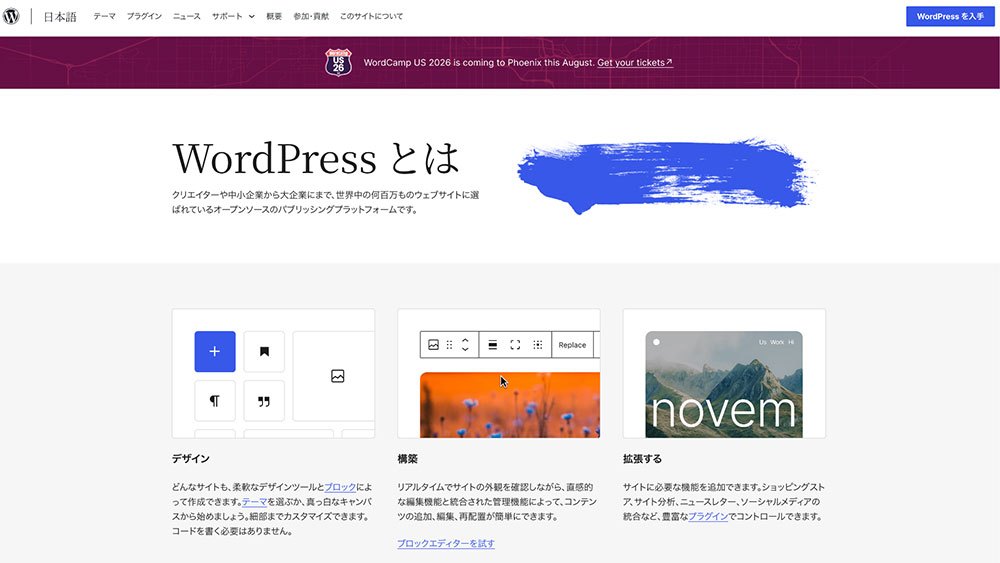Viewport: 1000px width, 563px height.
Task: Open the プラグイン menu item
Action: (x=144, y=17)
